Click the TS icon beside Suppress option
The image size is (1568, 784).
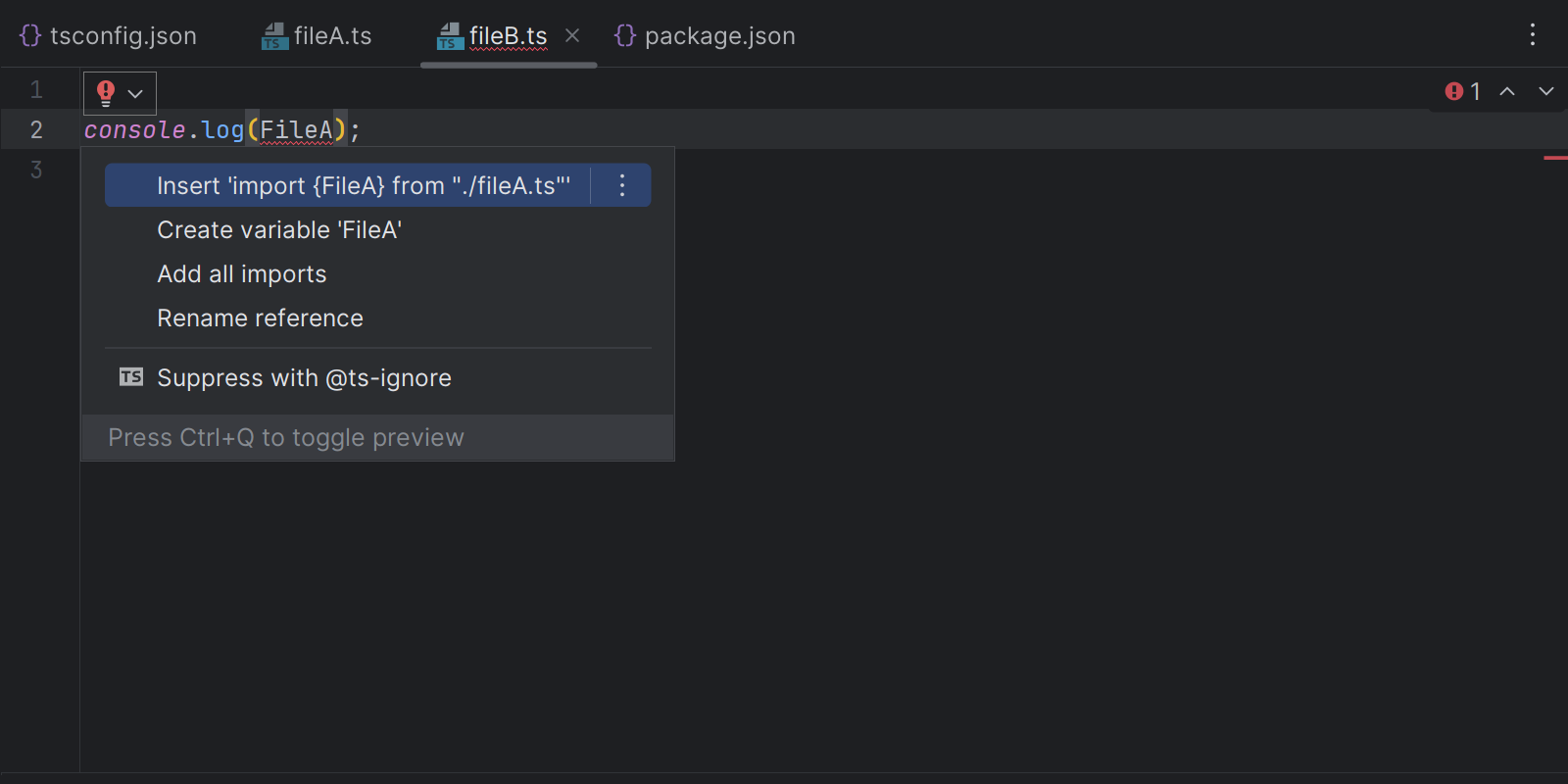coord(131,377)
